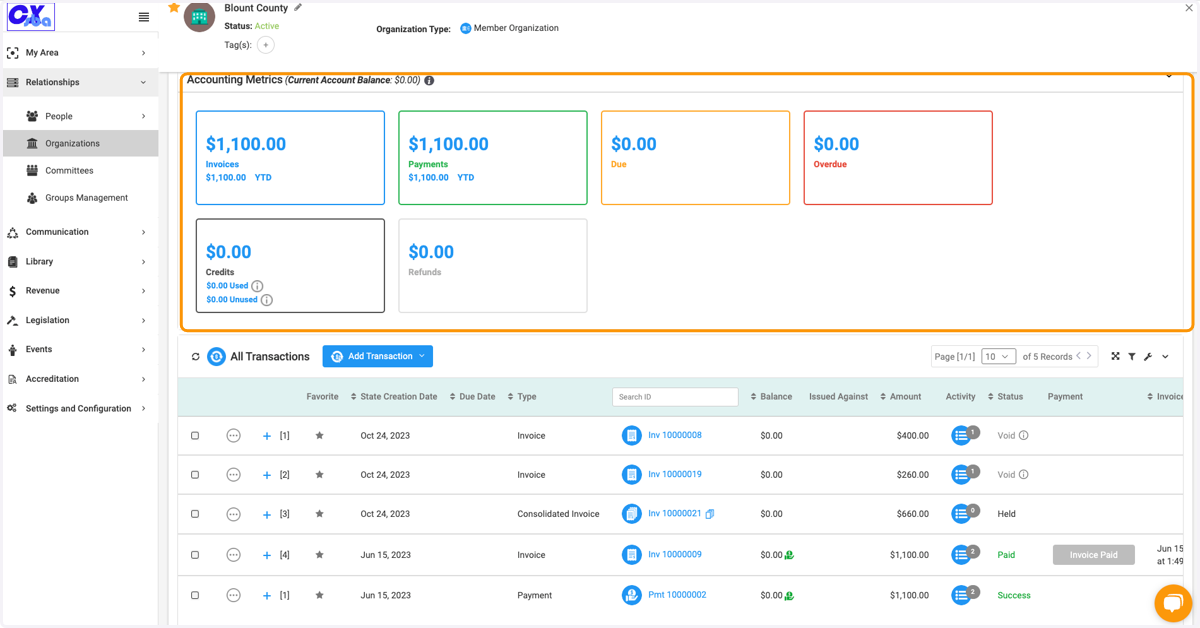Image resolution: width=1200 pixels, height=628 pixels.
Task: Copy consolidated invoice 10000021 icon
Action: point(710,514)
